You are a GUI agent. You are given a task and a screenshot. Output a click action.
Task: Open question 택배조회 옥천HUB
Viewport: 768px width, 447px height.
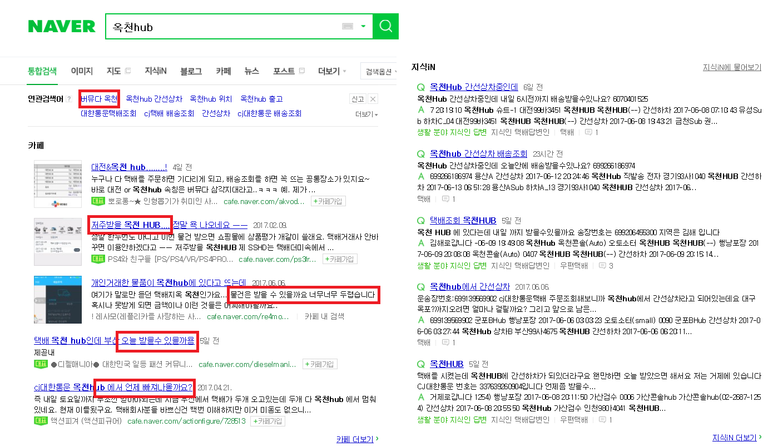(x=463, y=220)
